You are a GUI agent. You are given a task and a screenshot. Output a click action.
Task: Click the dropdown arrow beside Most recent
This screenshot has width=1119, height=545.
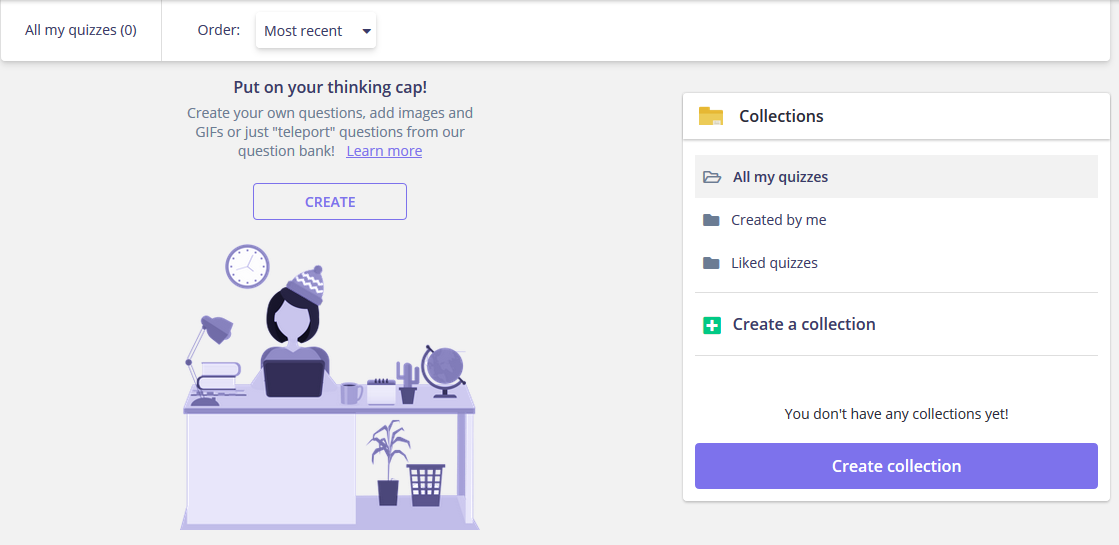pyautogui.click(x=366, y=31)
